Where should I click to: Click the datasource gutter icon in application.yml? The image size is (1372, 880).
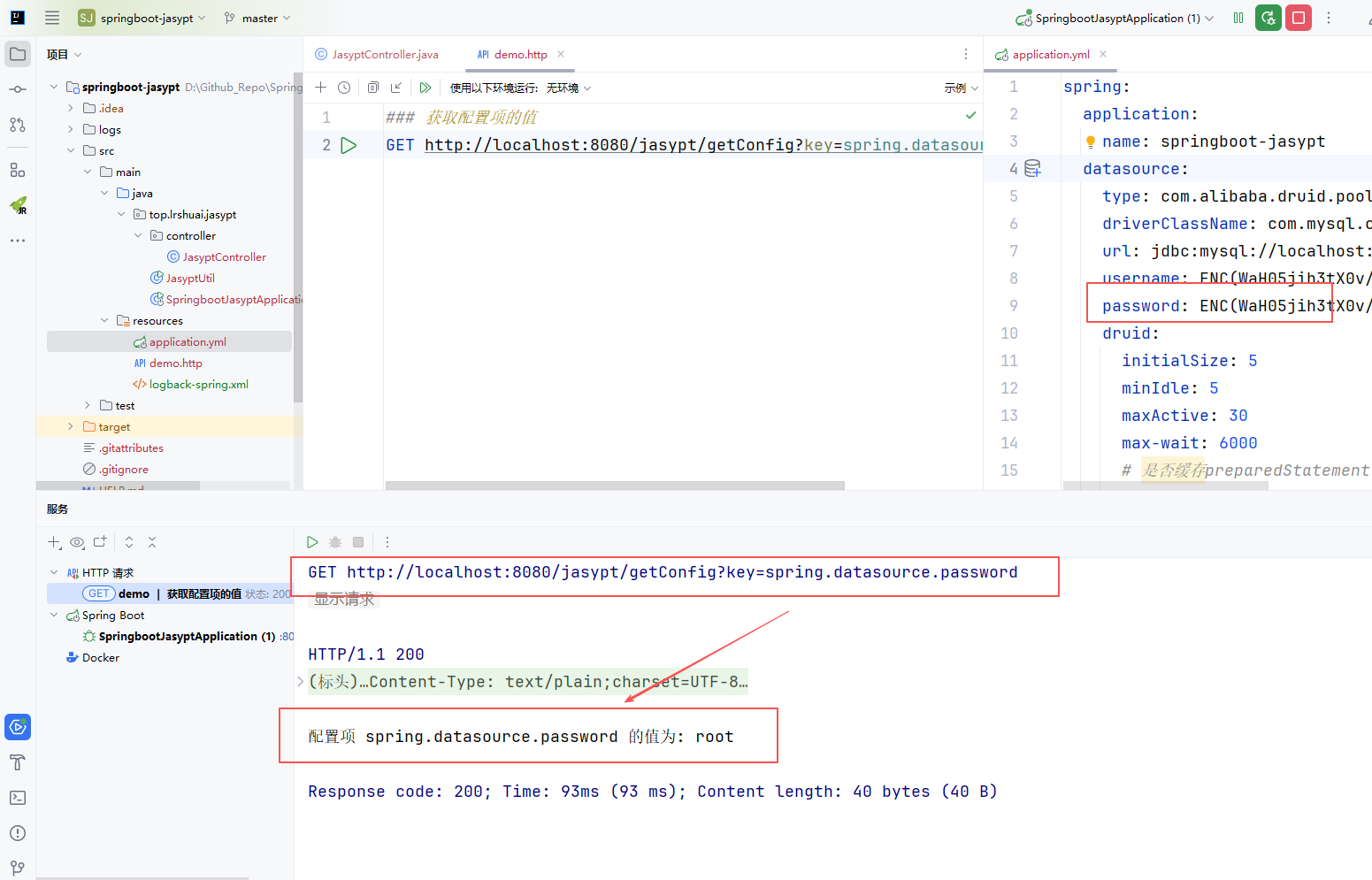click(x=1032, y=168)
